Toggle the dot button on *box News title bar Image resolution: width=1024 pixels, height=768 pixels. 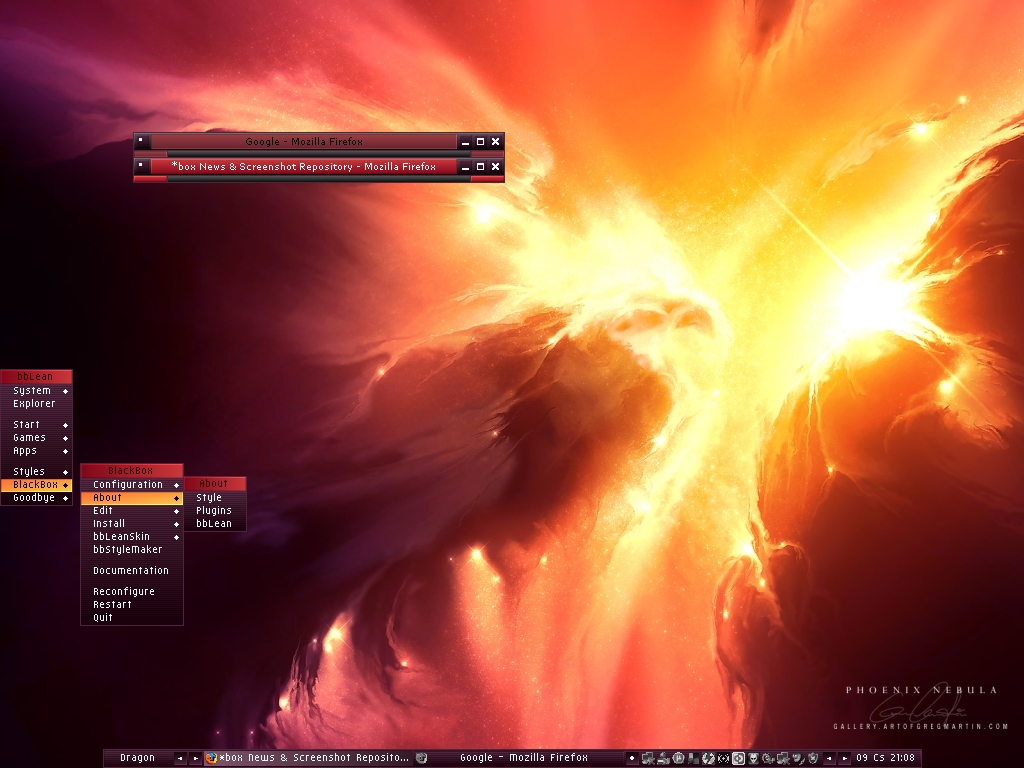(141, 165)
